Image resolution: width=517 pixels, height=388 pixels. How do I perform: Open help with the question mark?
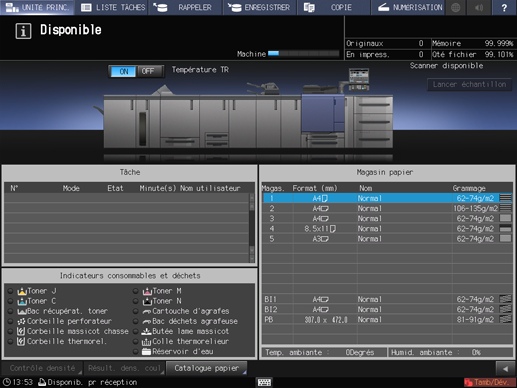click(x=504, y=7)
